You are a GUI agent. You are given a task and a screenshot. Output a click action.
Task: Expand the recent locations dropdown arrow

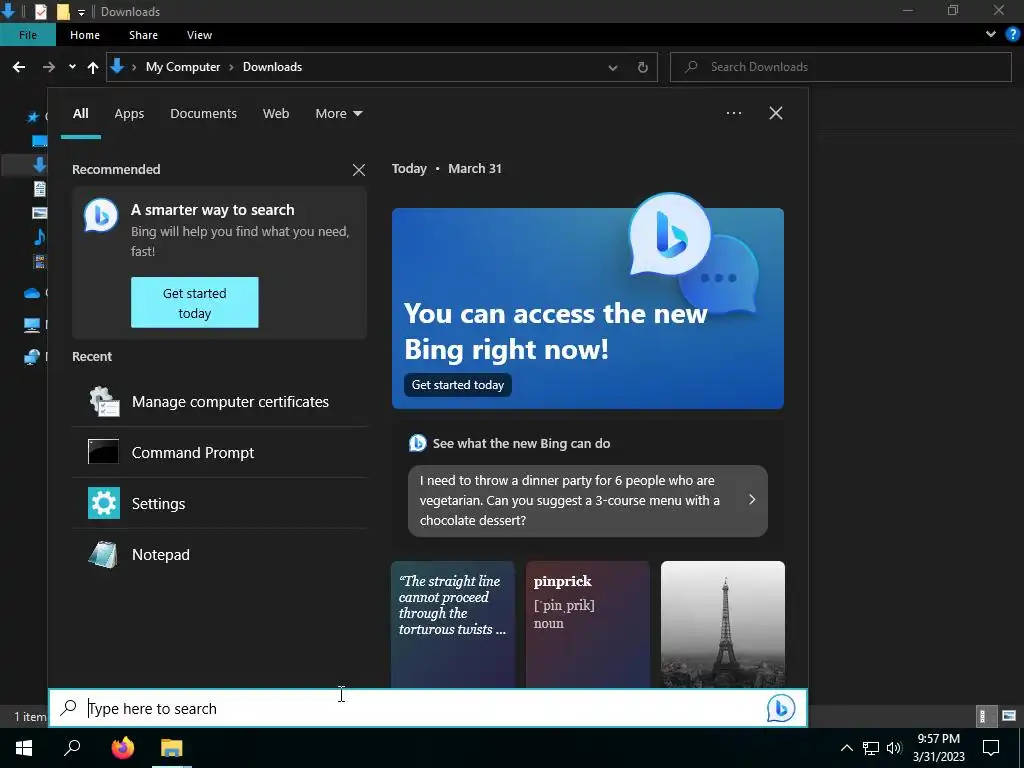click(x=72, y=67)
